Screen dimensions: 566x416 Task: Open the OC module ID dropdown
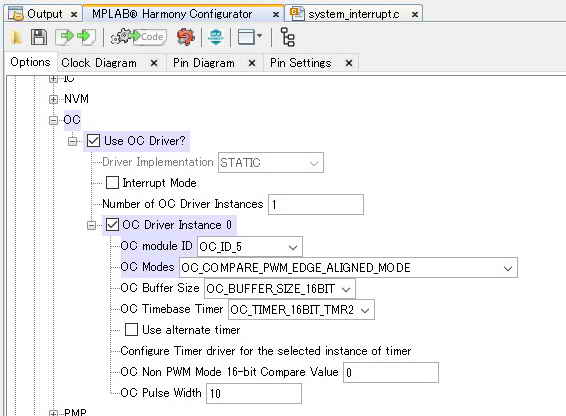pos(250,247)
